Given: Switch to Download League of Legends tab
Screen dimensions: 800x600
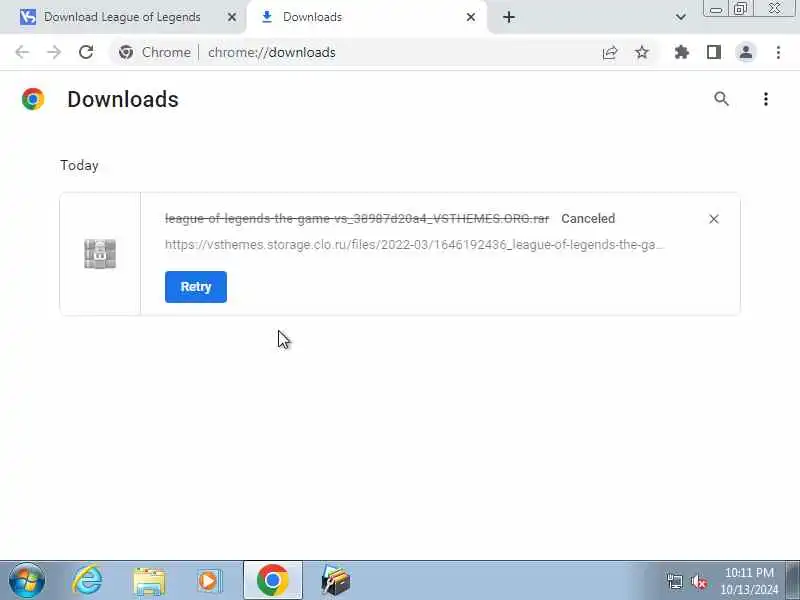Looking at the screenshot, I should [122, 17].
